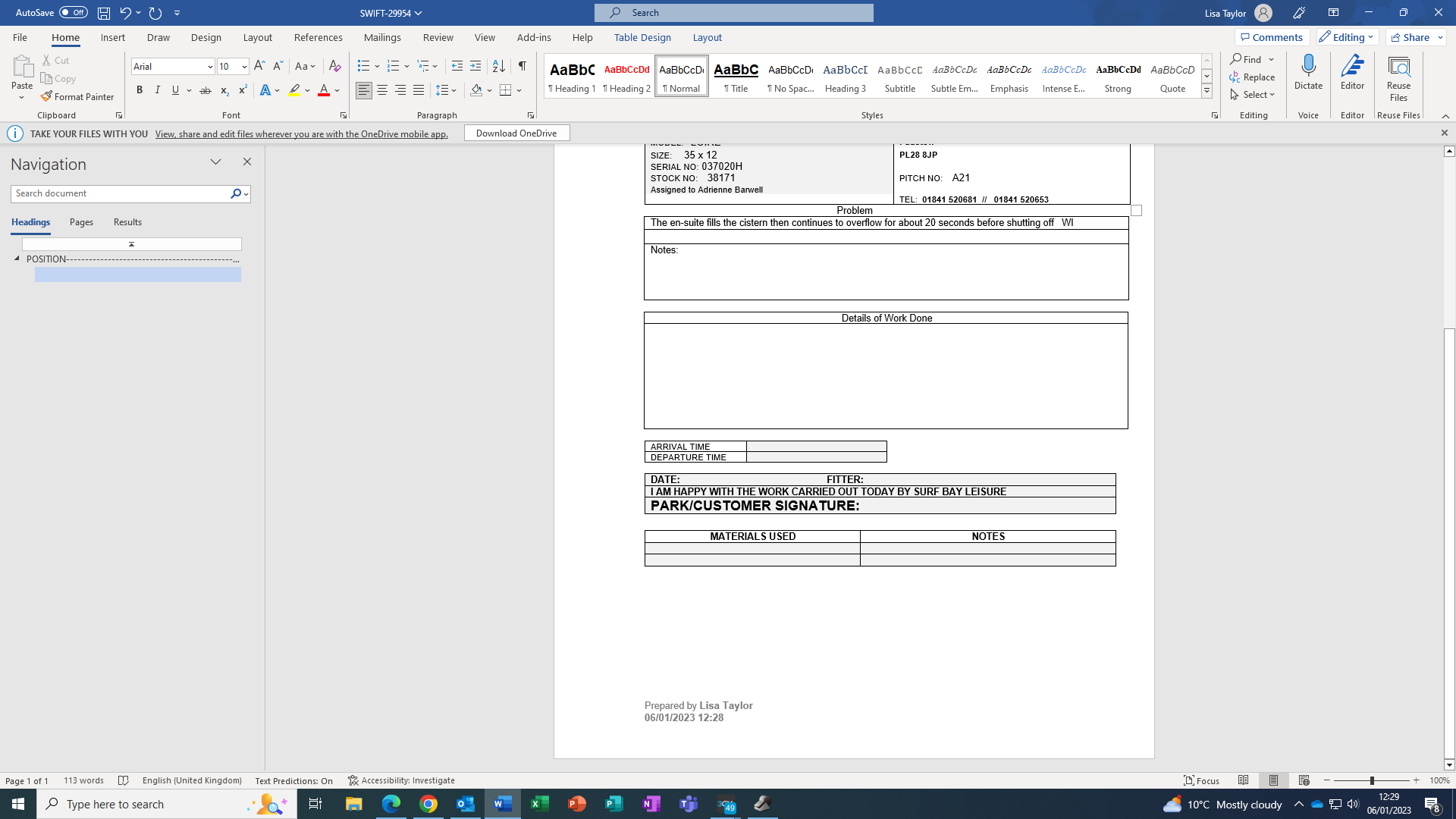Click the Download OneDrive button
The width and height of the screenshot is (1456, 819).
click(516, 133)
